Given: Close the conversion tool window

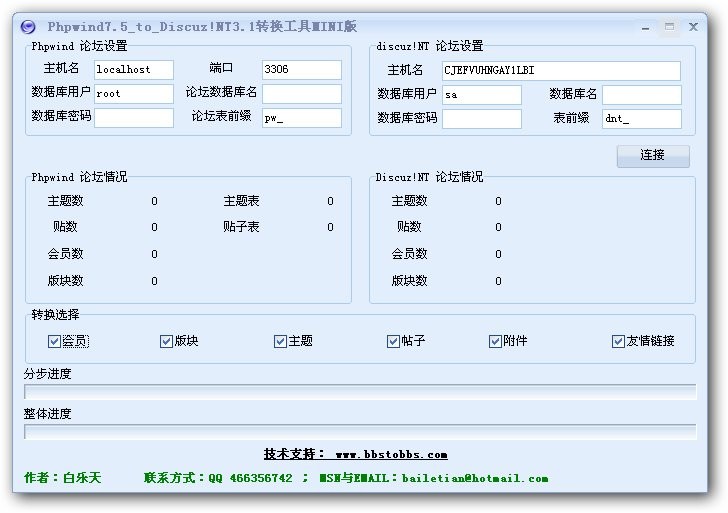Looking at the screenshot, I should [x=693, y=27].
